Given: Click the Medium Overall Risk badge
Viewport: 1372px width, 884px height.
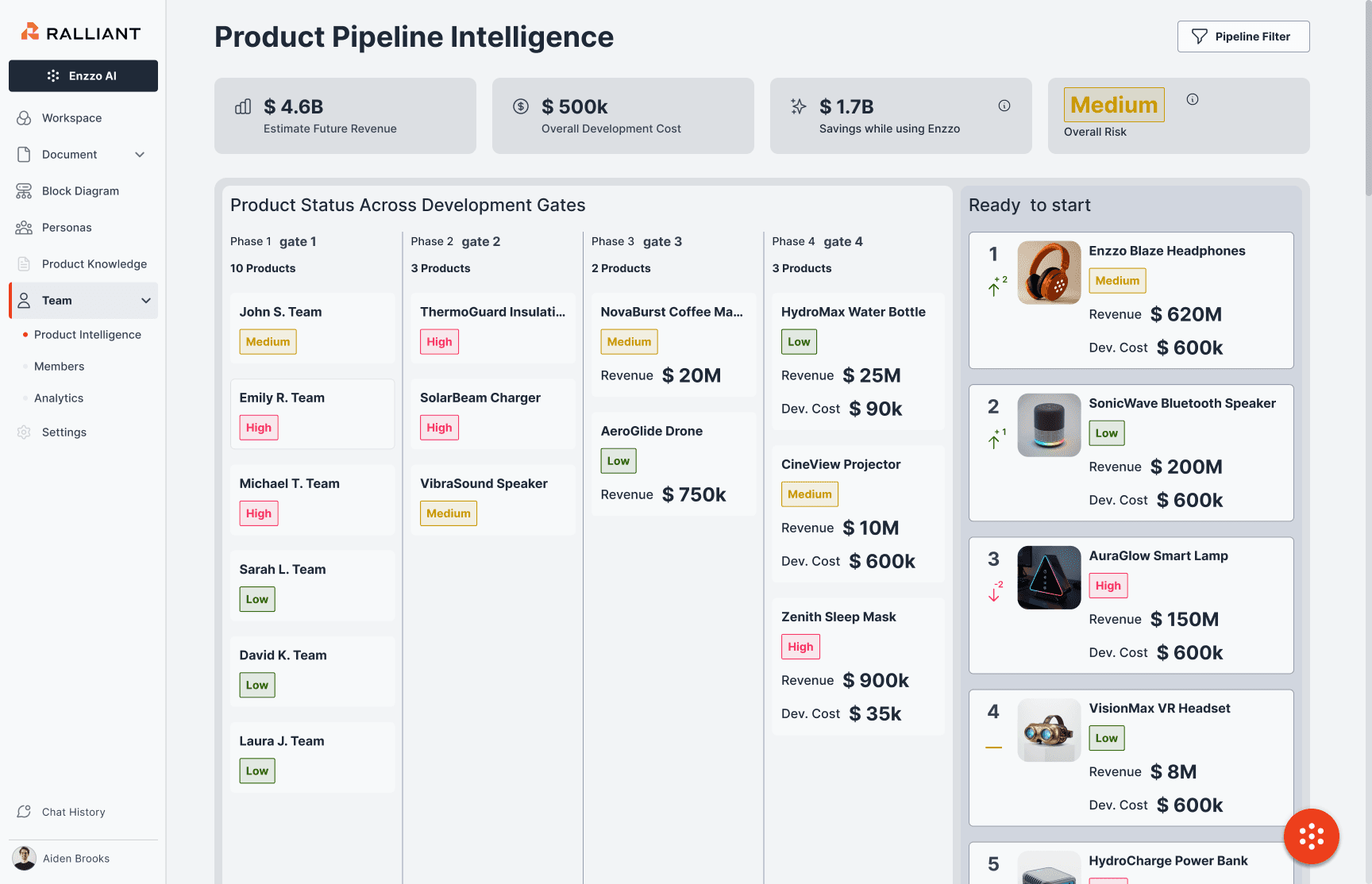Looking at the screenshot, I should (1114, 105).
